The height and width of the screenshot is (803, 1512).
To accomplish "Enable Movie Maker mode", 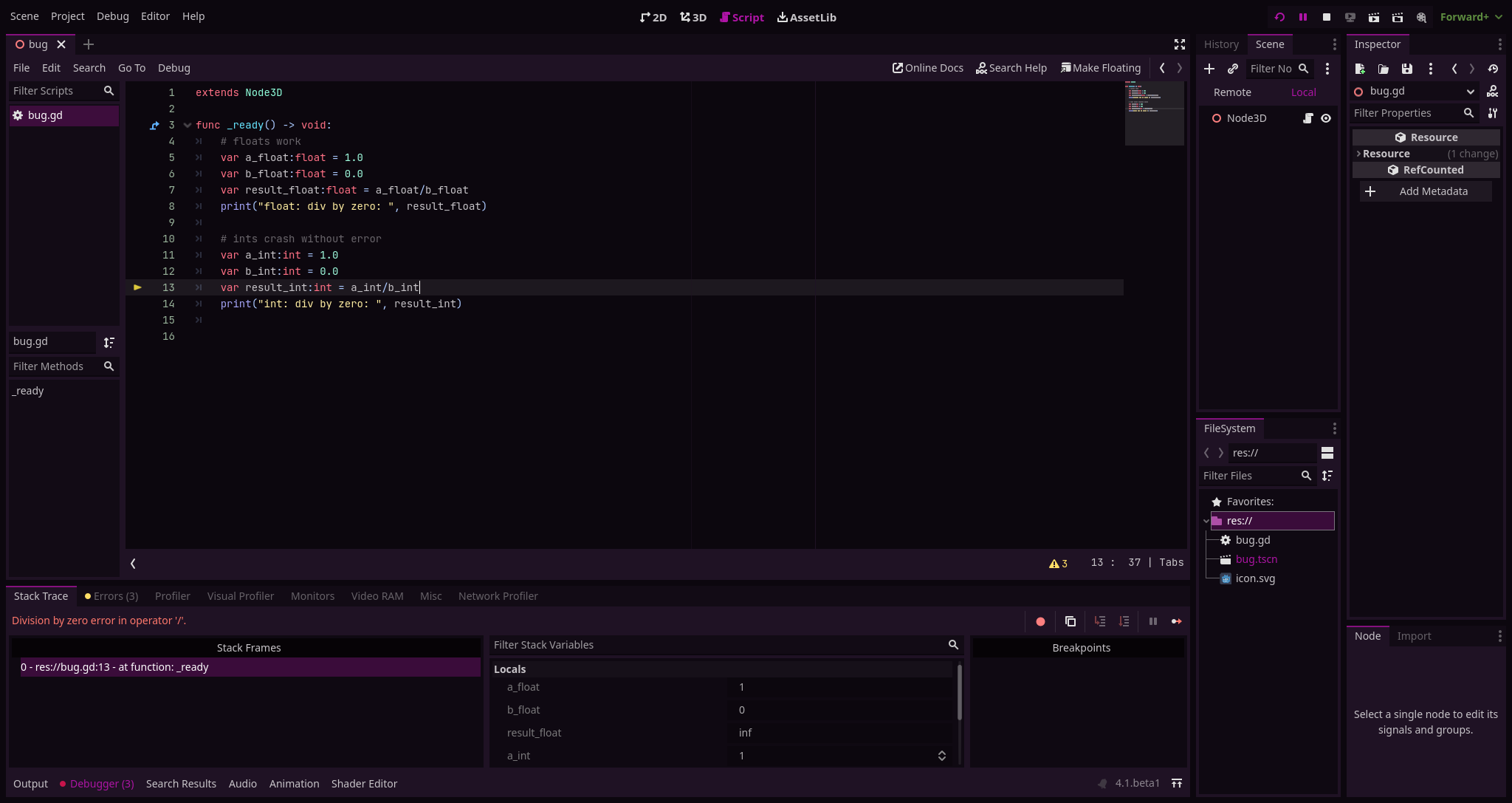I will 1421,16.
